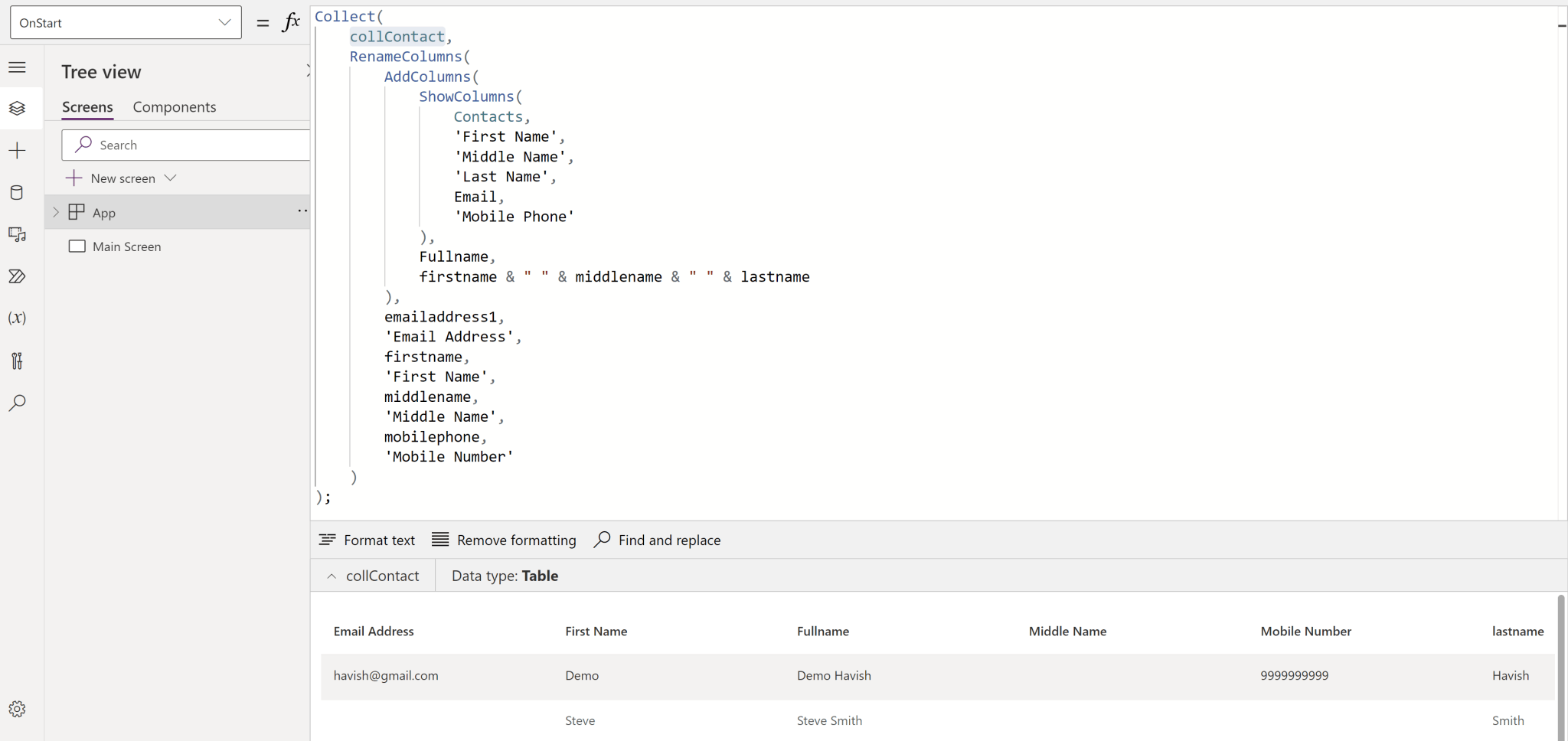
Task: Open the Media panel icon
Action: 17,234
